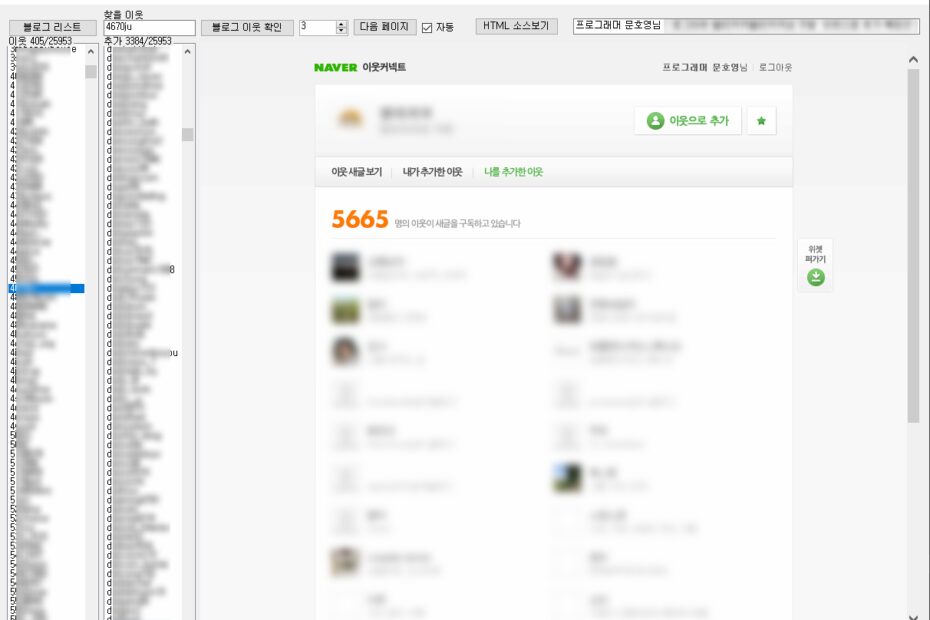Click the 로그아웃 link
The image size is (930, 620).
775,68
